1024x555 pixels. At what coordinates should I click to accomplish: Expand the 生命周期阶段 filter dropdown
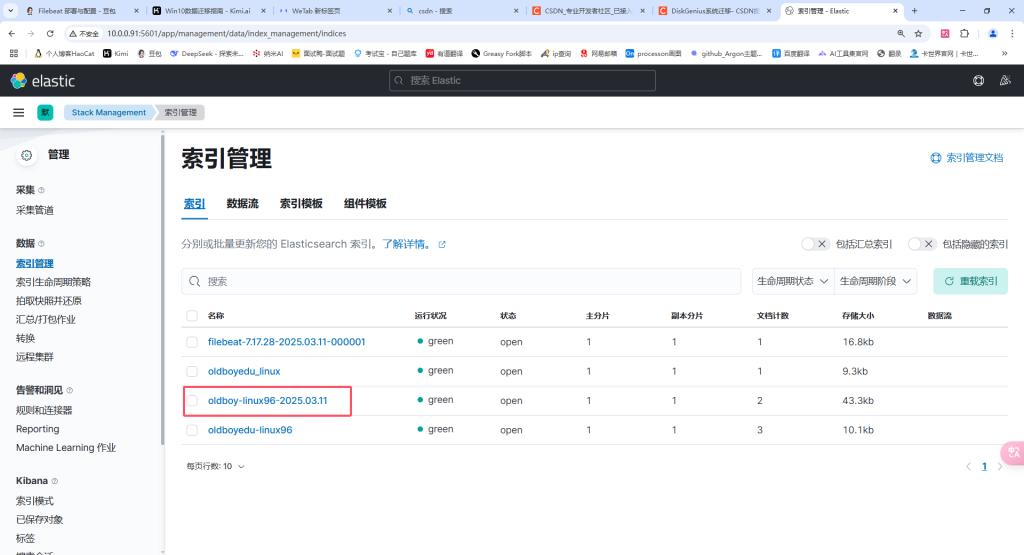876,282
